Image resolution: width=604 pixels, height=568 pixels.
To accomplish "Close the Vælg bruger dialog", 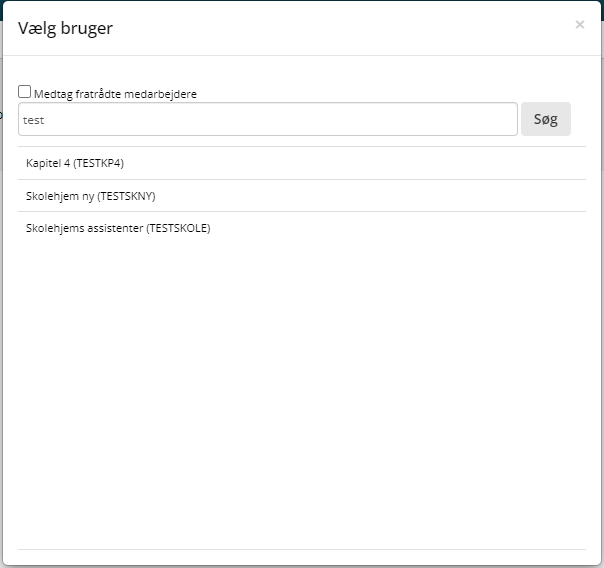I will (x=579, y=25).
